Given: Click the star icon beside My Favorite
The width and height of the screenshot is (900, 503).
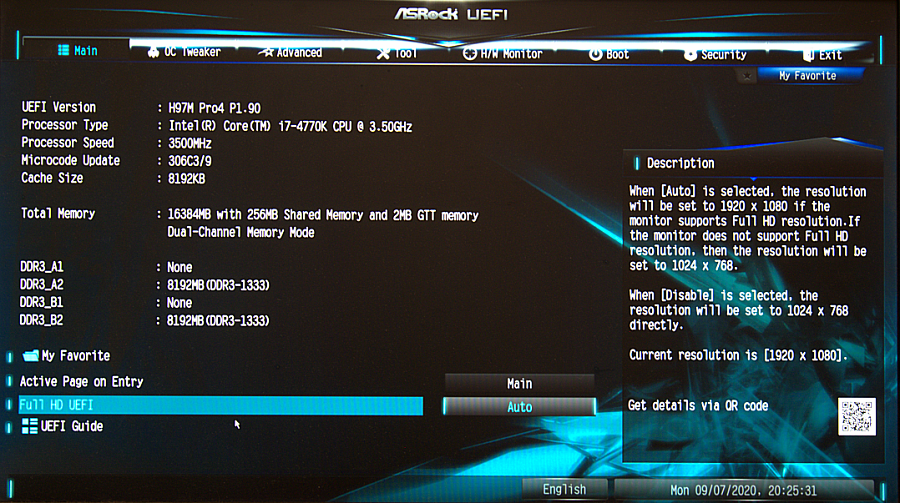Looking at the screenshot, I should (747, 76).
